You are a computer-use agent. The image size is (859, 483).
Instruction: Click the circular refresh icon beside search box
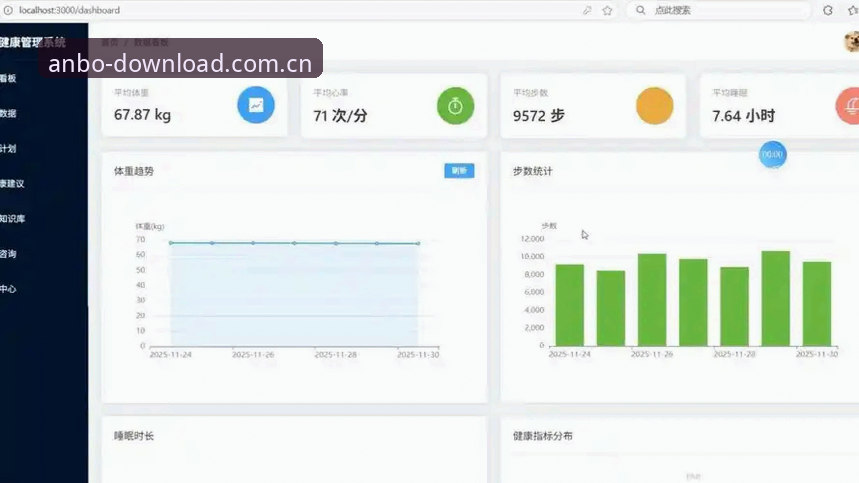click(828, 10)
